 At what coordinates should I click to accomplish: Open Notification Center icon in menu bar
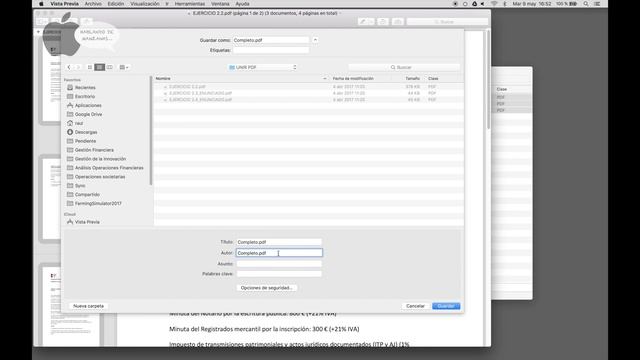pyautogui.click(x=598, y=4)
